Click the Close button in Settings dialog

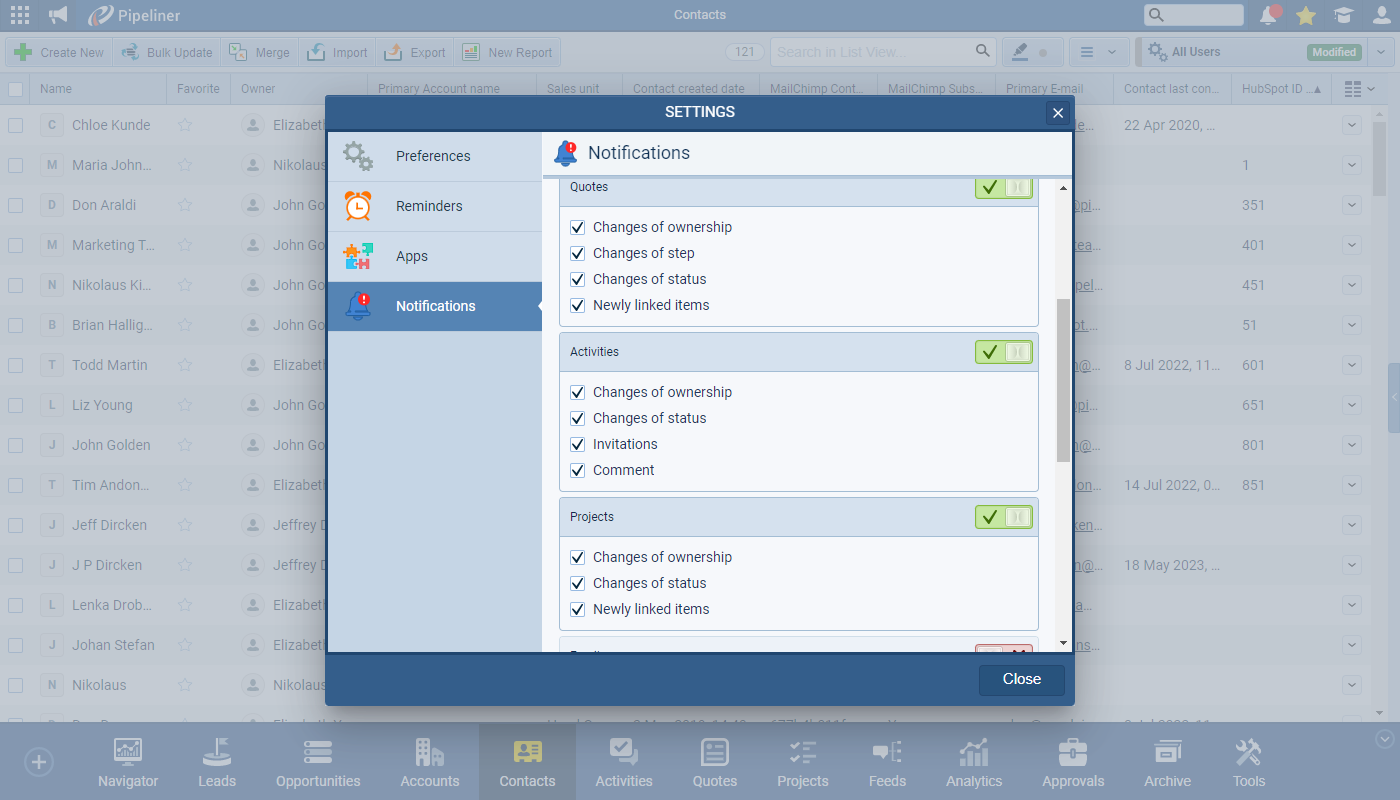coord(1021,679)
